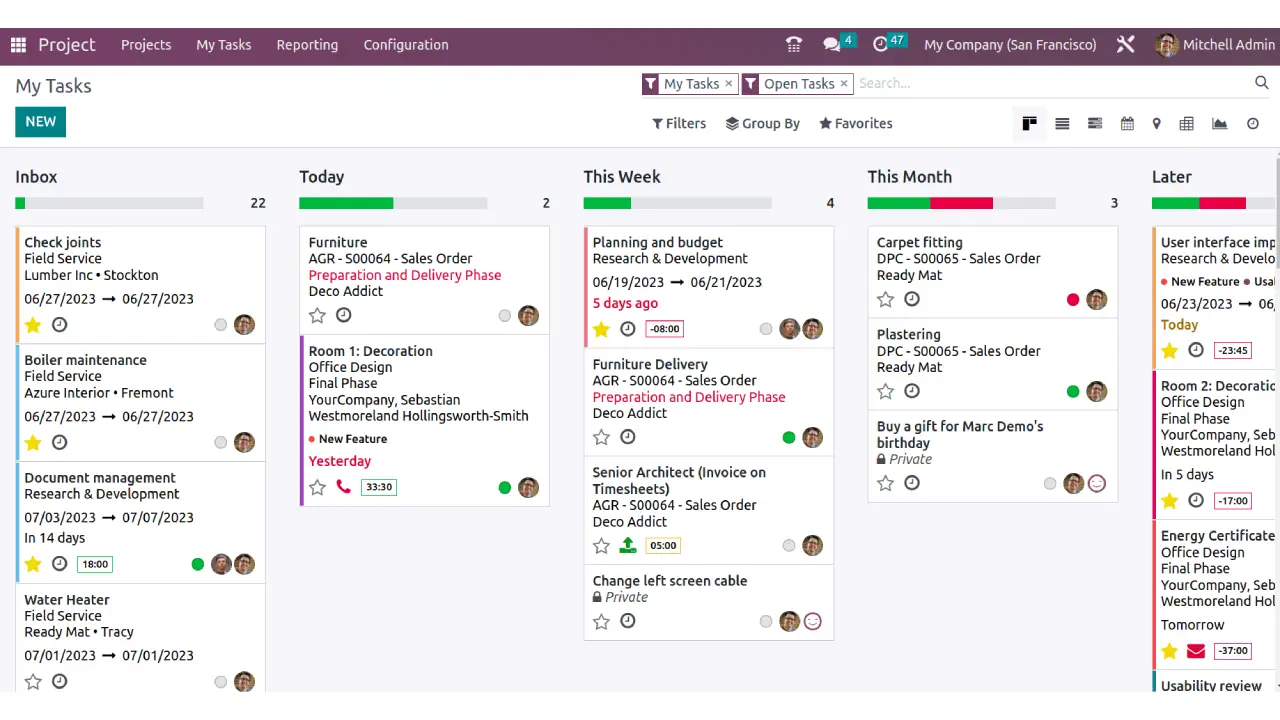Switch to the Graph view
This screenshot has width=1280, height=720.
(1219, 123)
